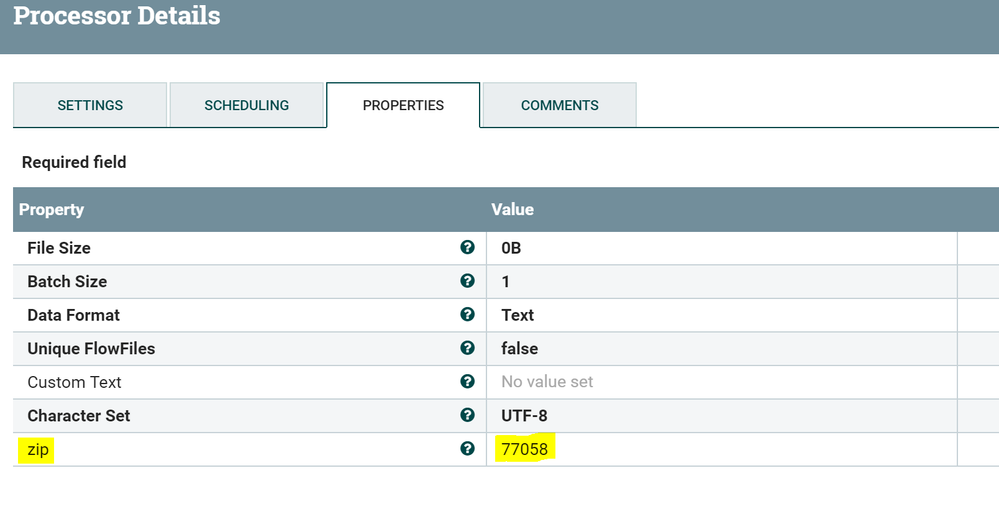Screen dimensions: 999x516
Task: Change Unique FlowFiles value false
Action: point(519,349)
